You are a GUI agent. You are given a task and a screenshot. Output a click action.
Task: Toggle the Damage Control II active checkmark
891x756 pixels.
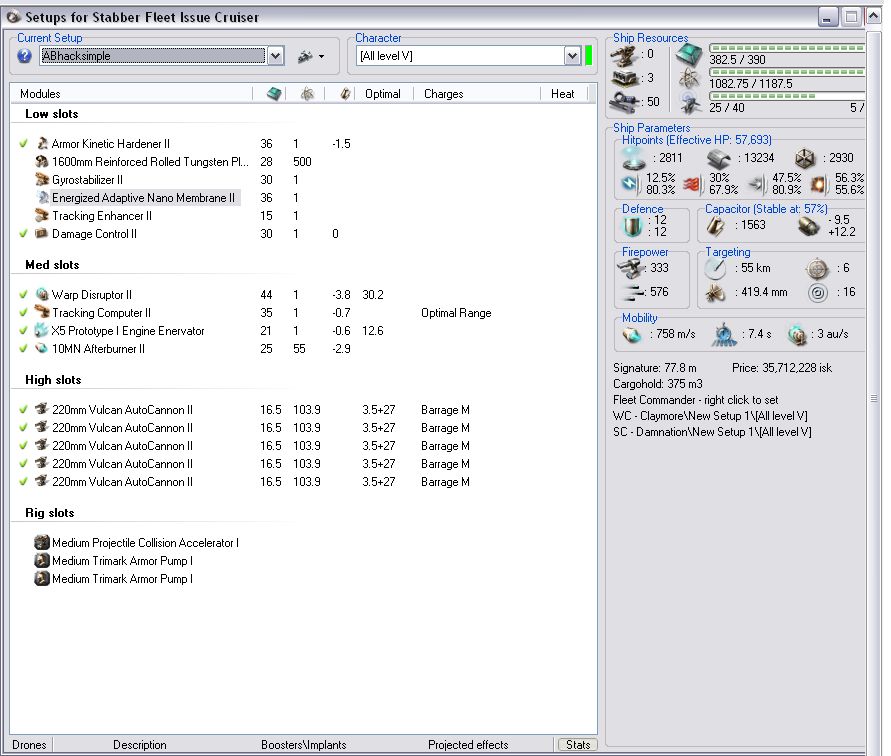coord(23,234)
